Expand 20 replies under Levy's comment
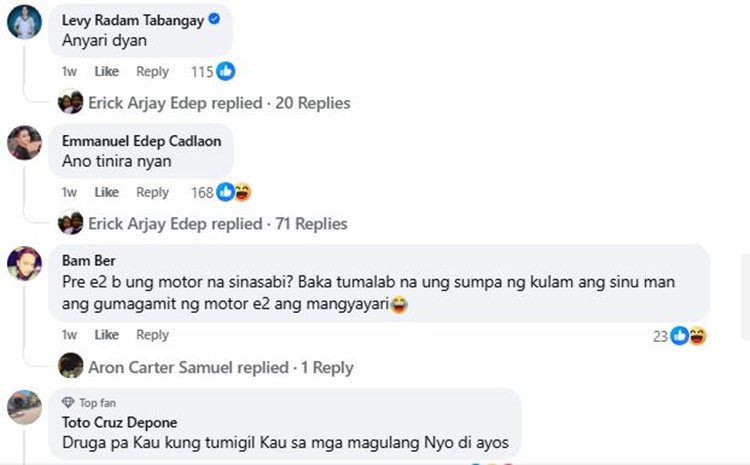Screen dimensions: 750x465 pos(219,103)
